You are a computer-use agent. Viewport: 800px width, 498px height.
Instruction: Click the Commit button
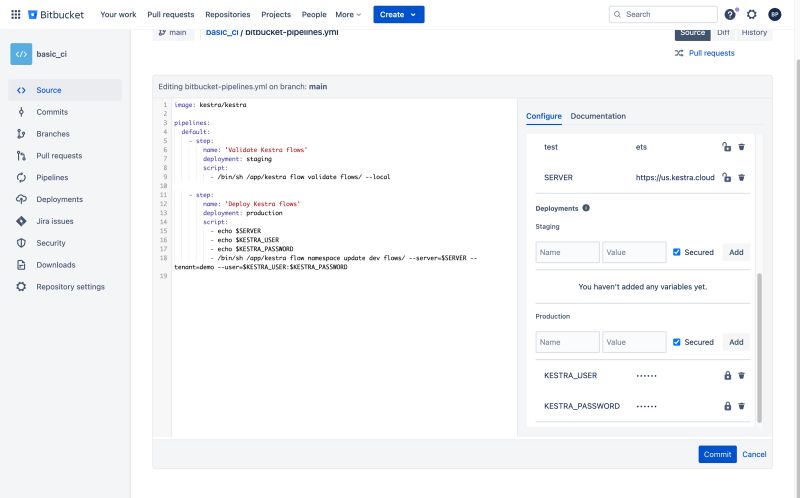tap(717, 454)
